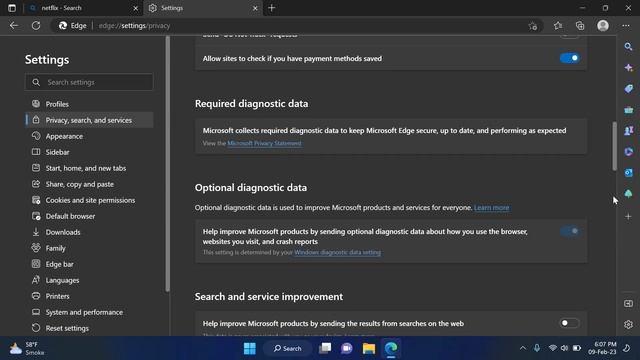Click the page vertical scrollbar thumb
Screen dimensions: 640x360
click(614, 146)
